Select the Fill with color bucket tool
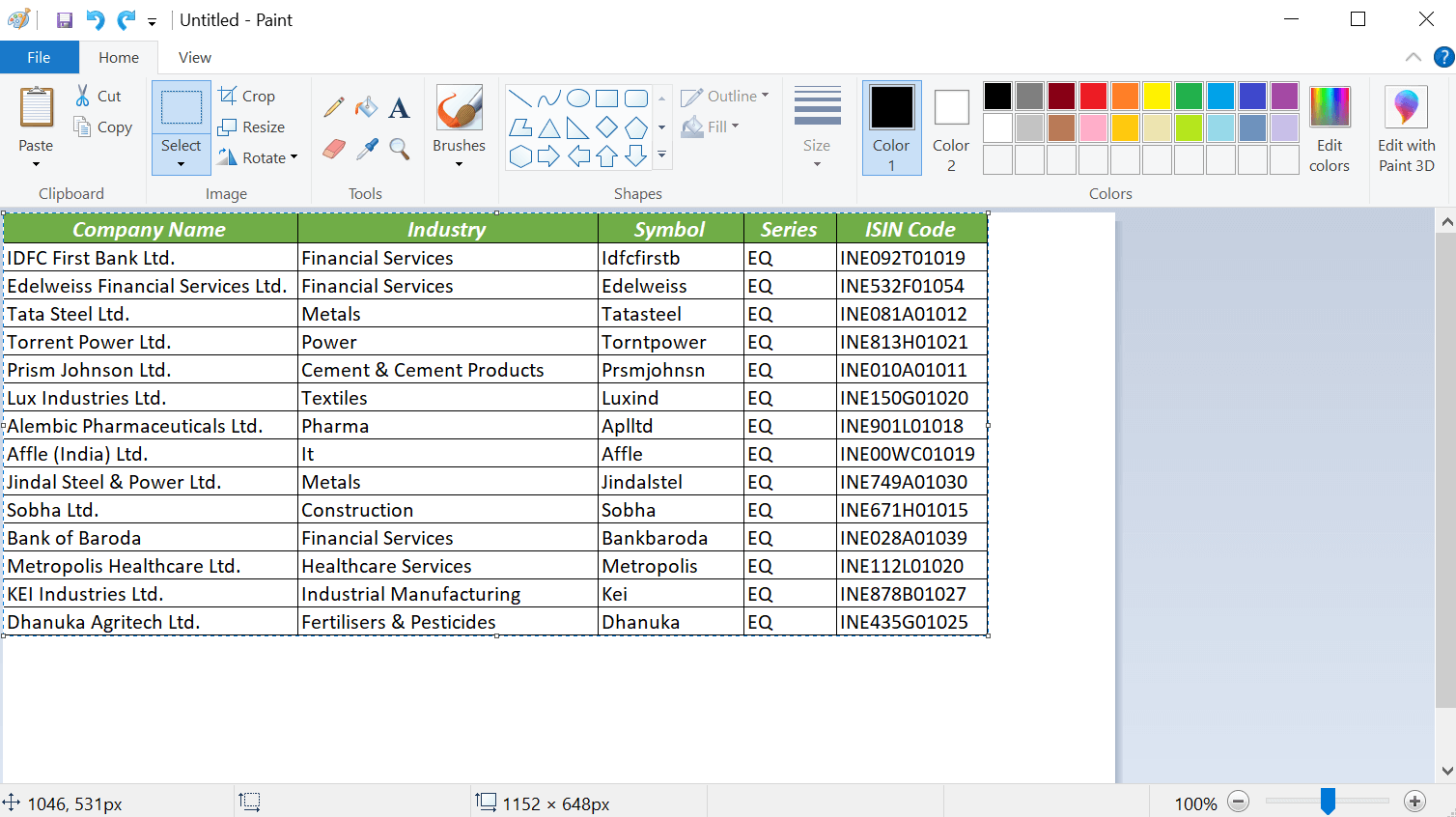 click(x=367, y=107)
